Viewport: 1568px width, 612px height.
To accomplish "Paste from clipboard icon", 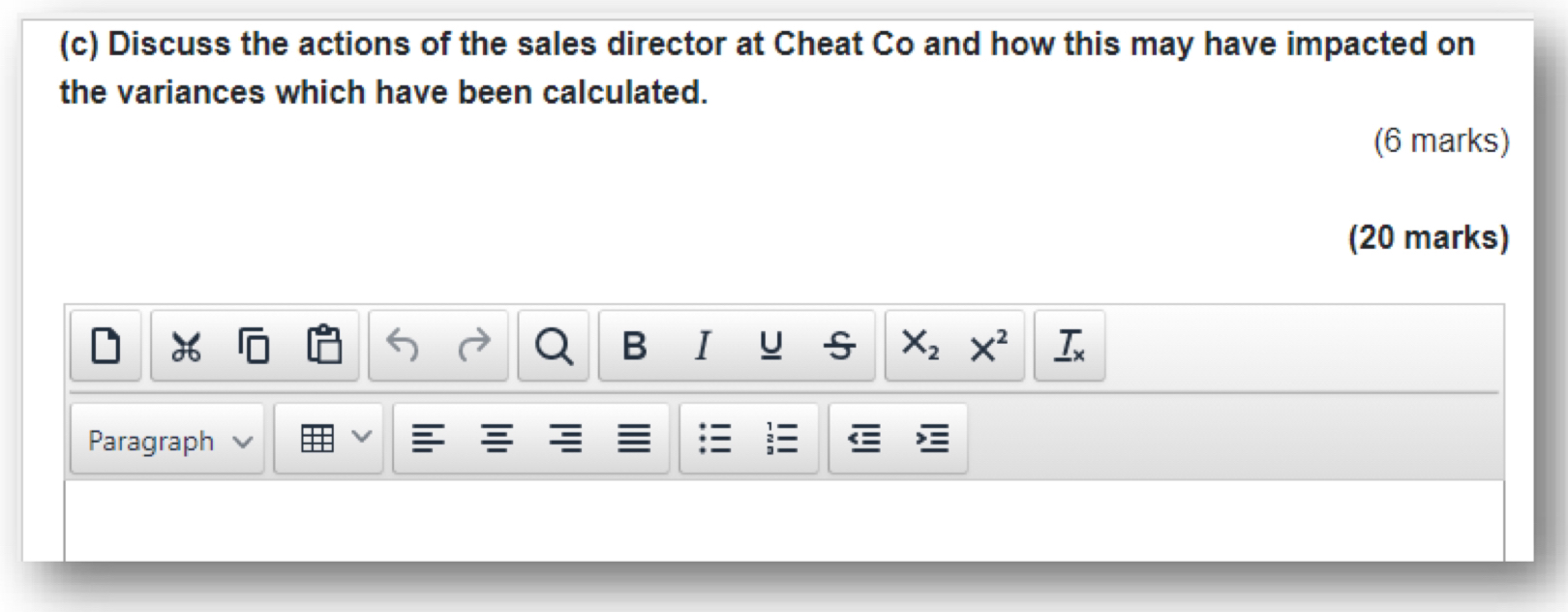I will point(324,346).
